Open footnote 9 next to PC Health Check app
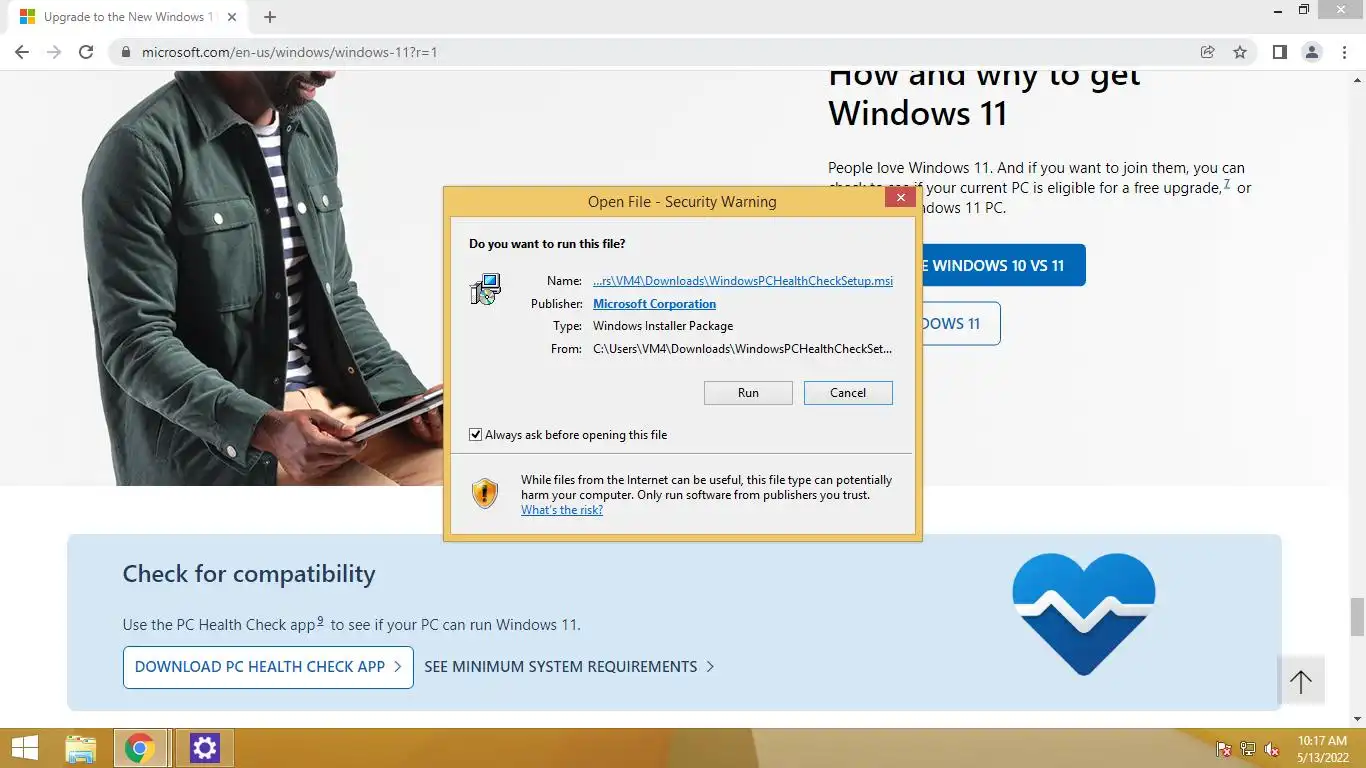1366x768 pixels. click(320, 621)
